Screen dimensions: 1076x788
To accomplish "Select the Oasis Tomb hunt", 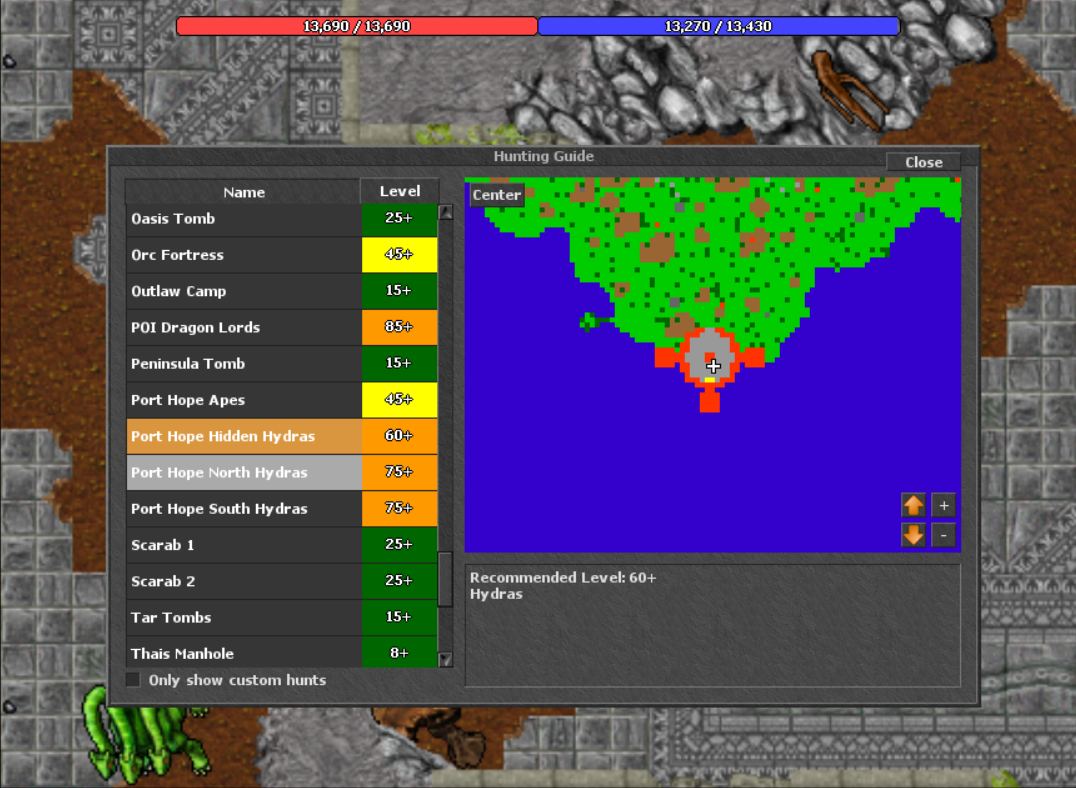I will click(x=282, y=218).
